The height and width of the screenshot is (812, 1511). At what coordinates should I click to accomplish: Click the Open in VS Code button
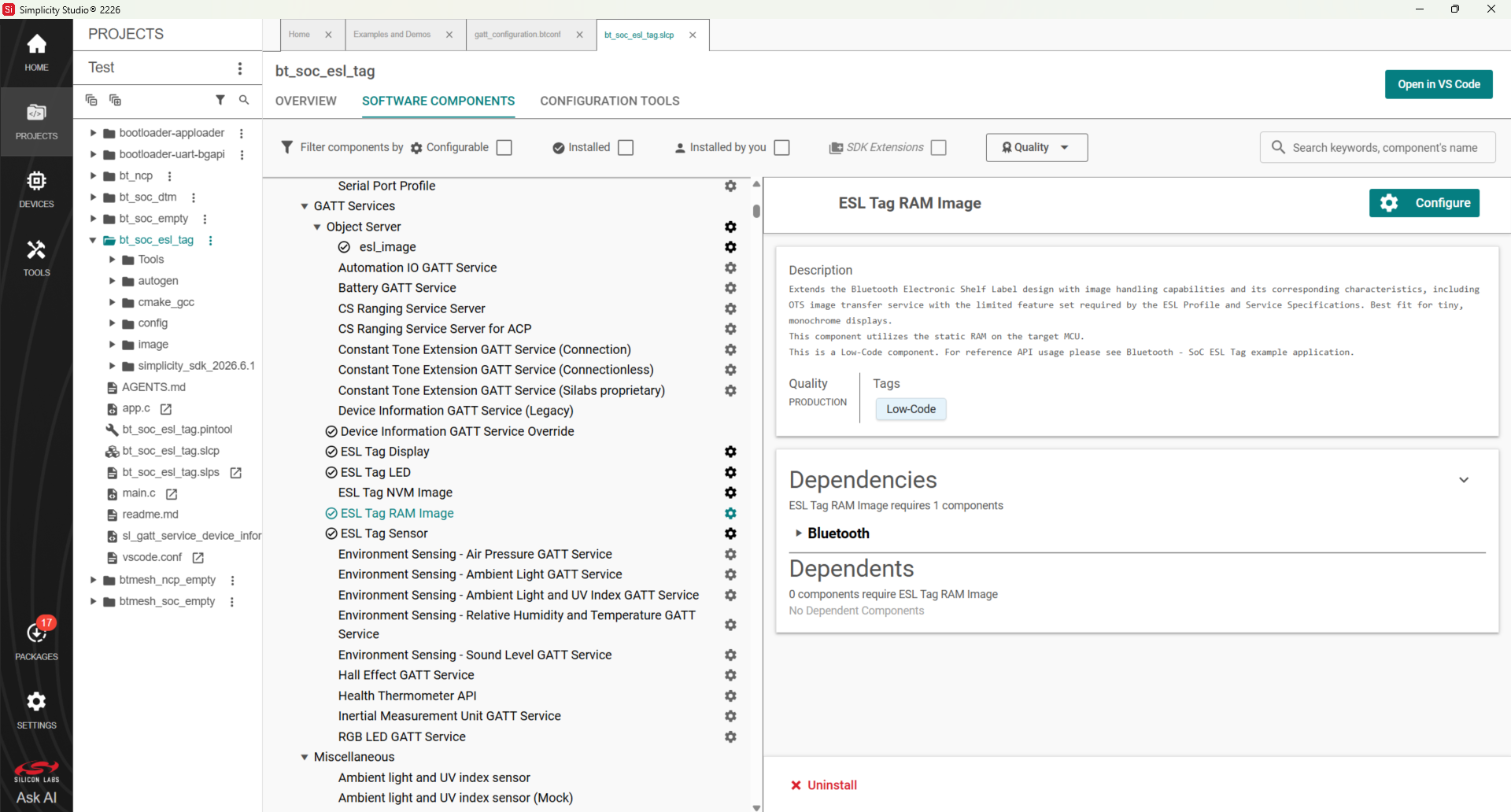pos(1439,84)
